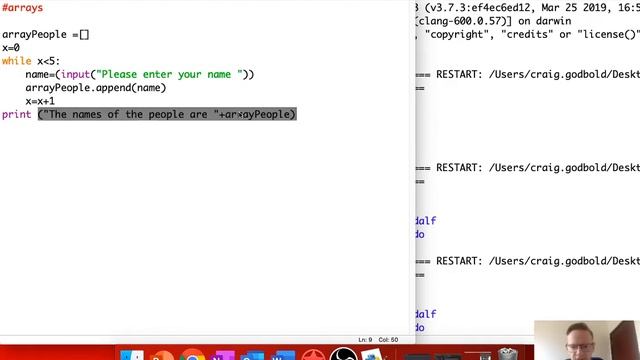
Task: Click the '#arrays' comment line
Action: point(22,8)
